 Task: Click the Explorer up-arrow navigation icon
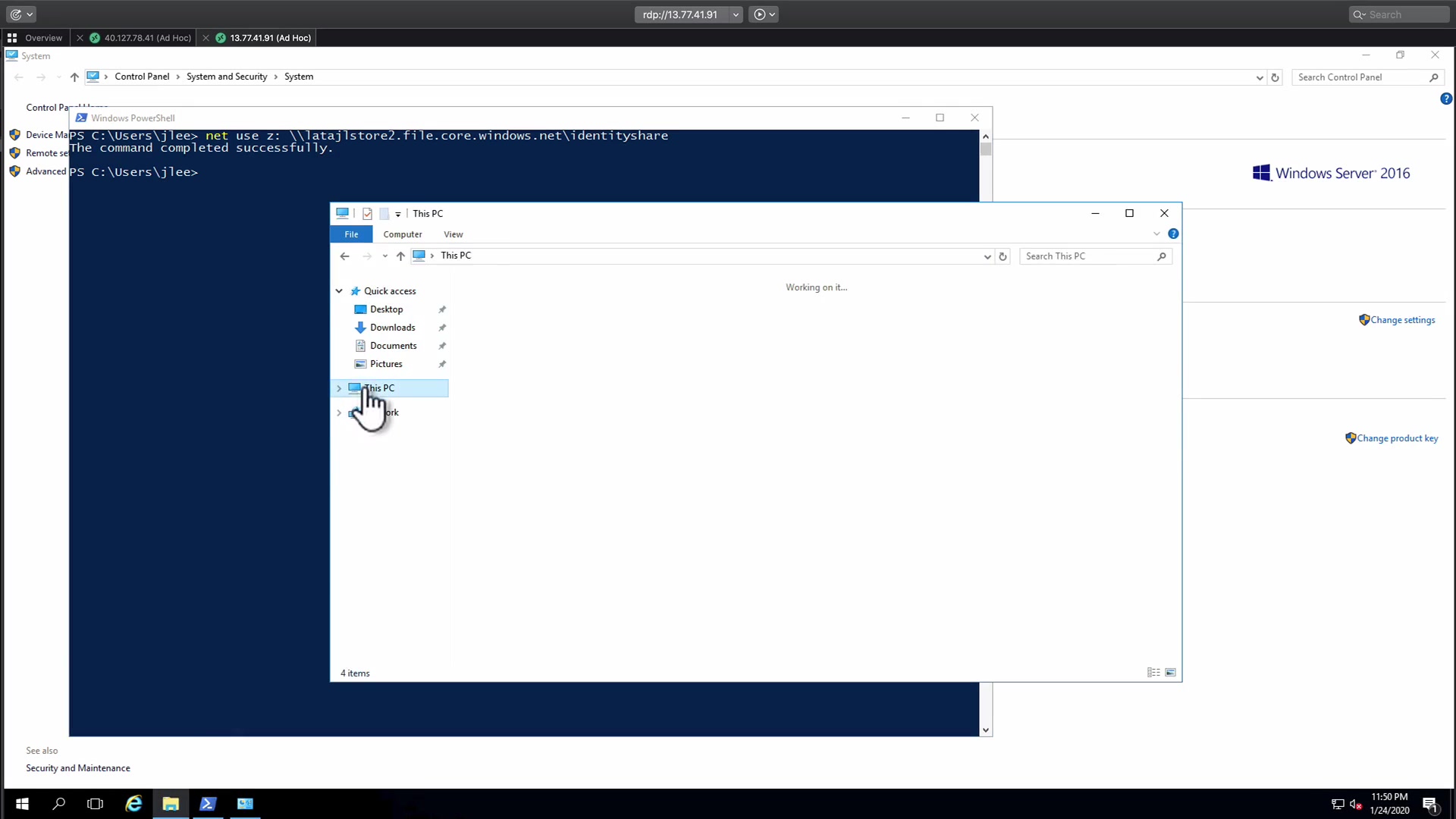[x=400, y=256]
